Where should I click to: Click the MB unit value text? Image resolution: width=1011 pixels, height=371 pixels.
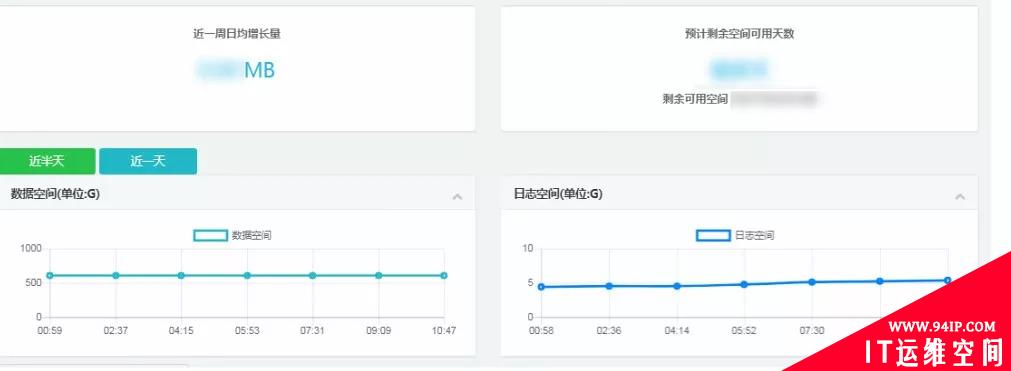coord(259,70)
